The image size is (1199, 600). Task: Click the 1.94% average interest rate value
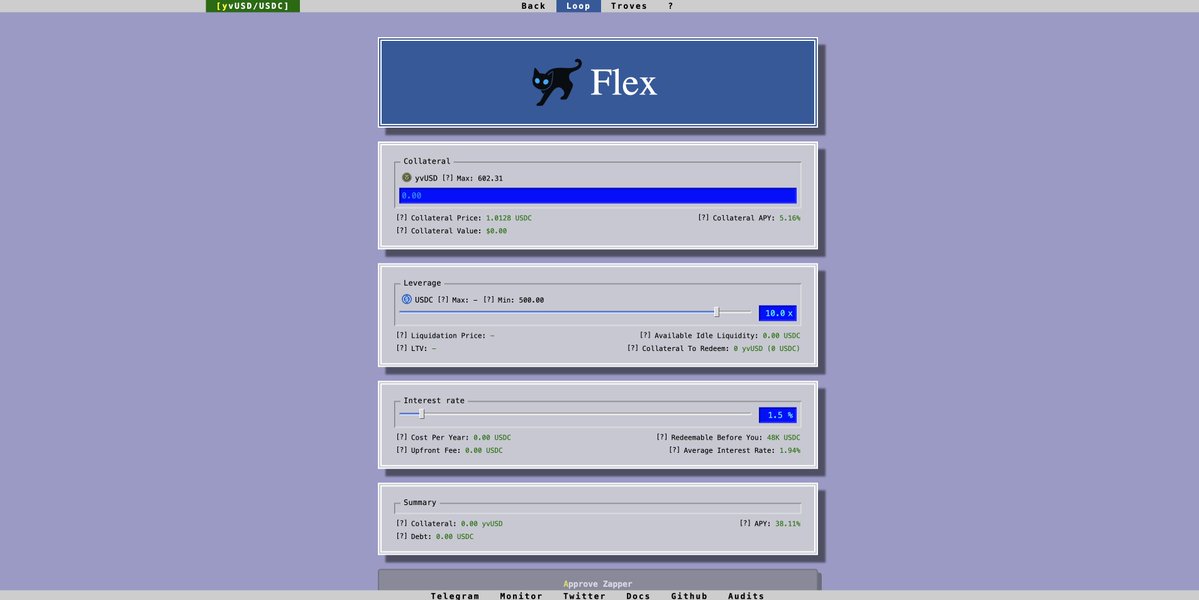pyautogui.click(x=790, y=450)
